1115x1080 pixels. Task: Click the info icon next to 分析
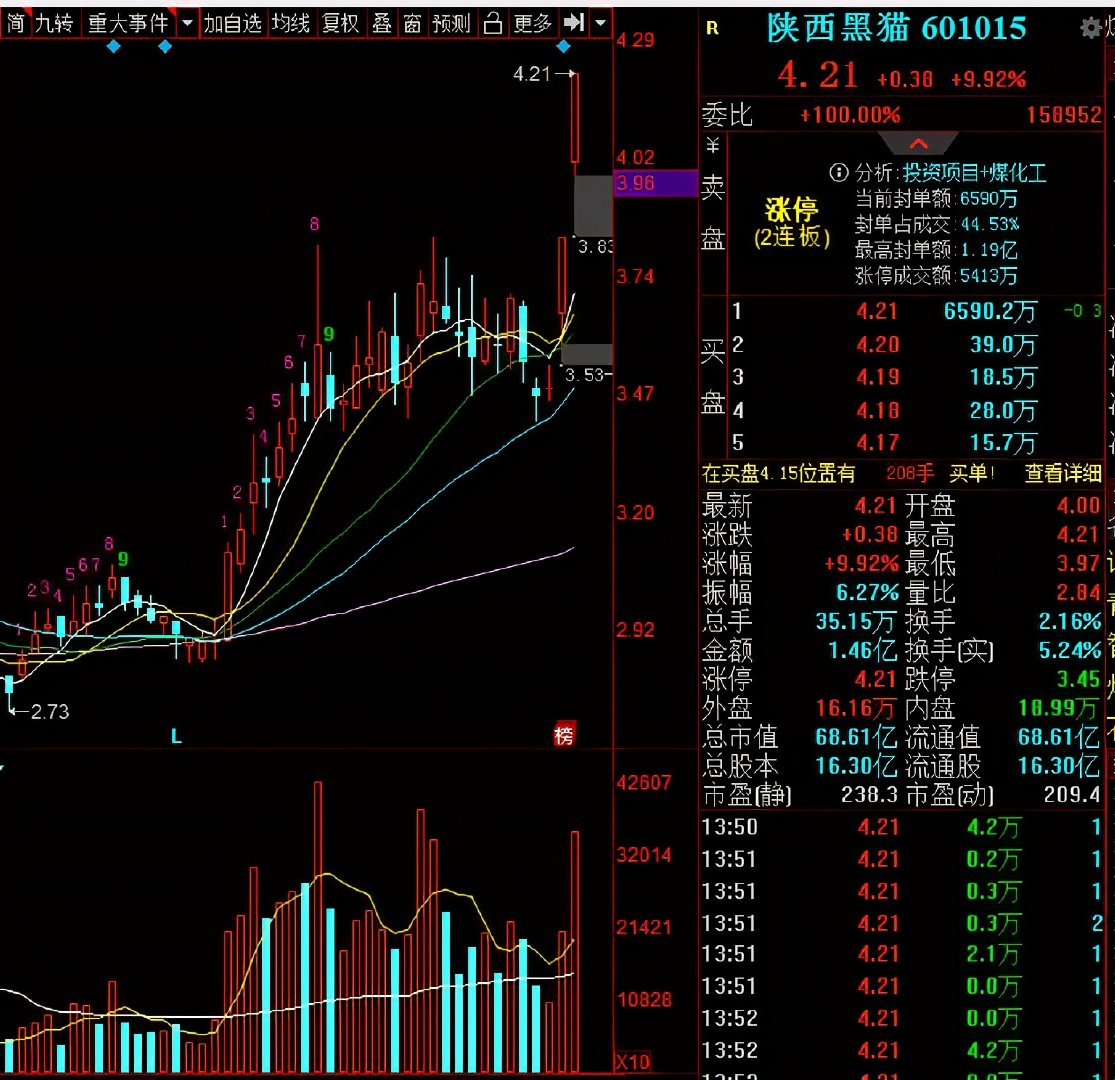(x=838, y=173)
